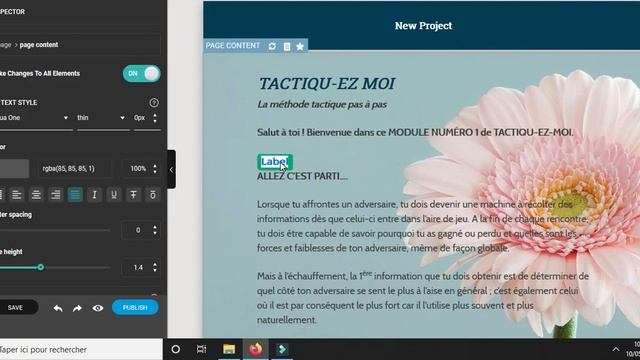
Task: Toggle underline text style
Action: pos(114,195)
